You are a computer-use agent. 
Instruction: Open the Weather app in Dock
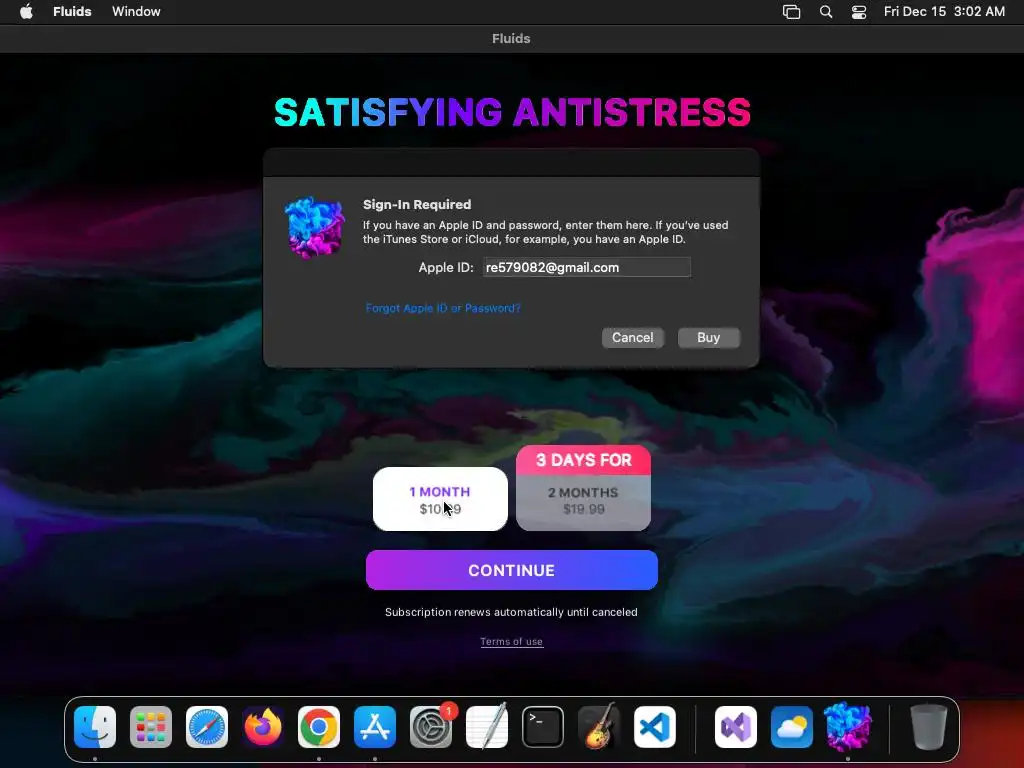(792, 727)
